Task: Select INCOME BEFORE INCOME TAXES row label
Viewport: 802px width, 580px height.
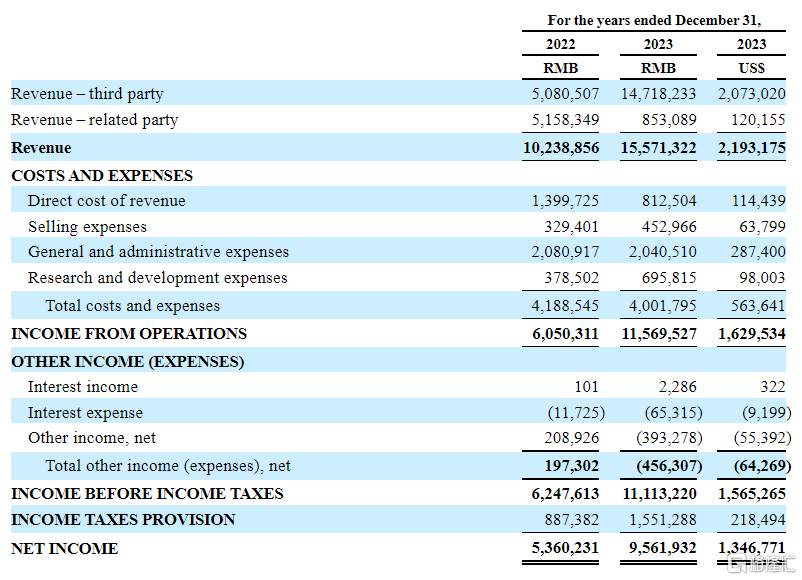Action: coord(147,494)
